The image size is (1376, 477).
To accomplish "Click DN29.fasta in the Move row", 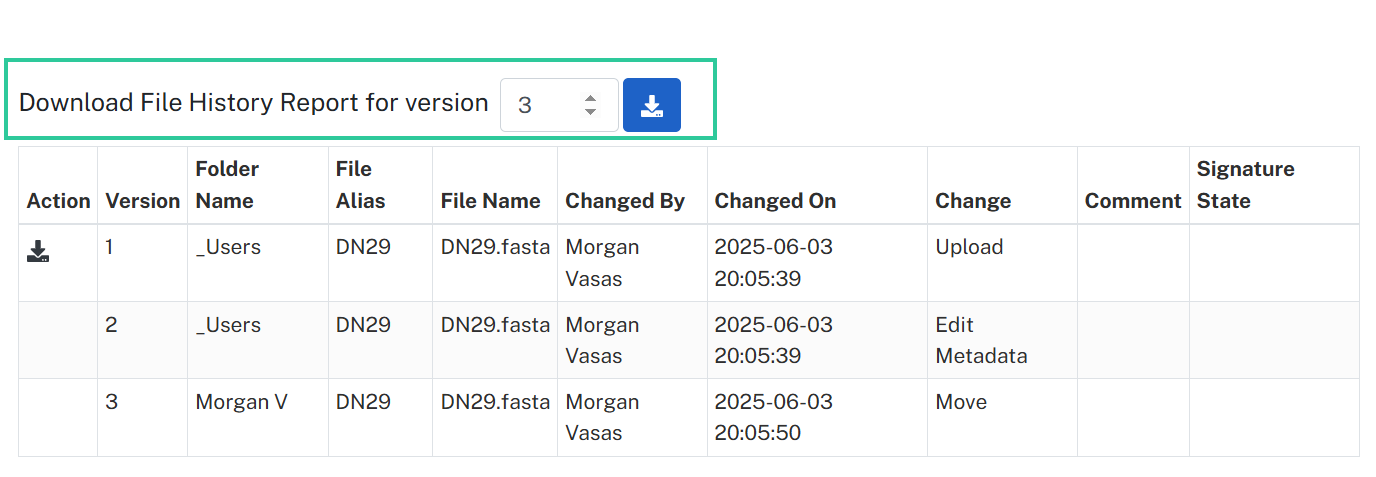I will point(495,402).
